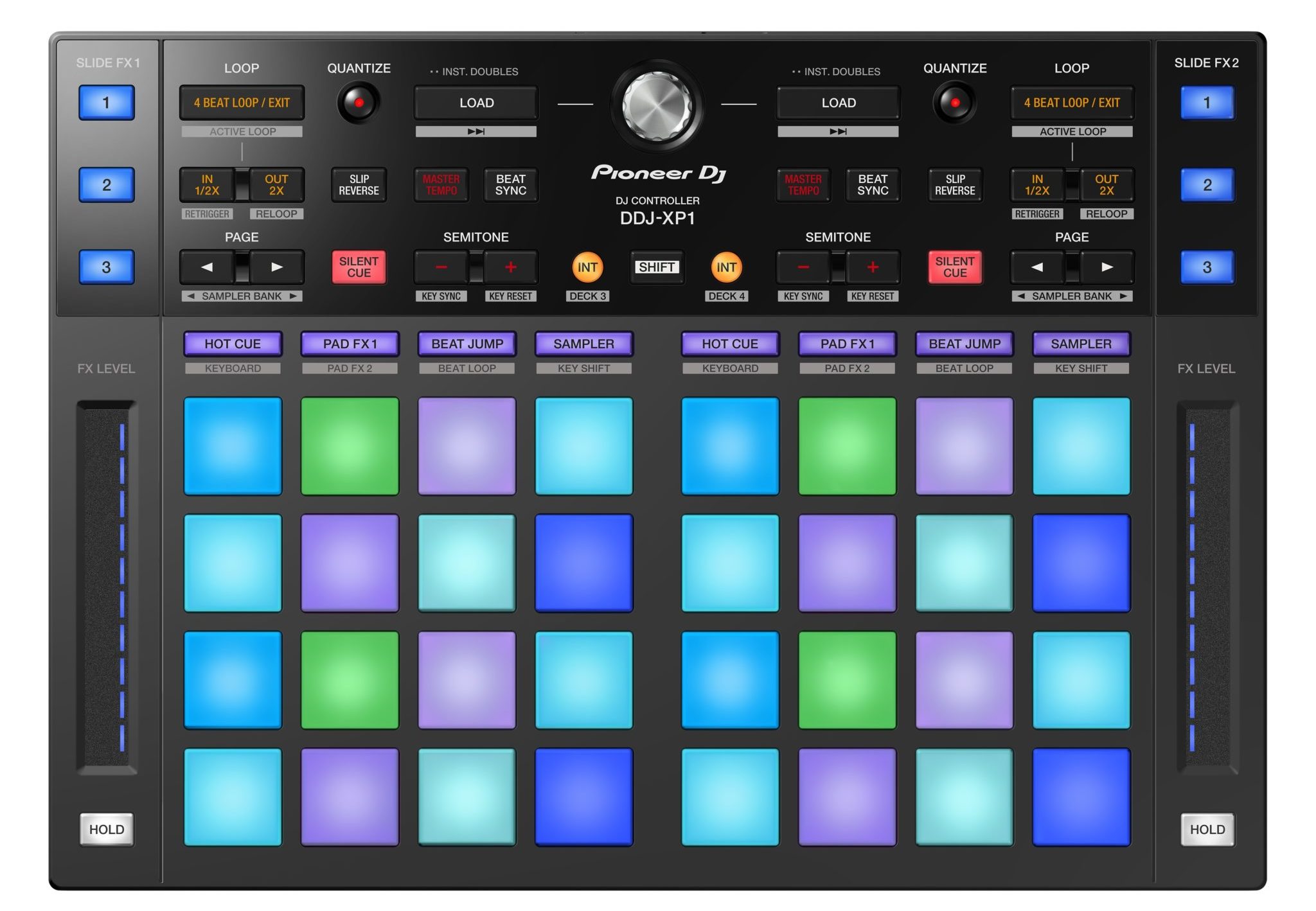Enable left deck SLIP REVERSE
Viewport: 1316px width, 911px height.
point(359,185)
